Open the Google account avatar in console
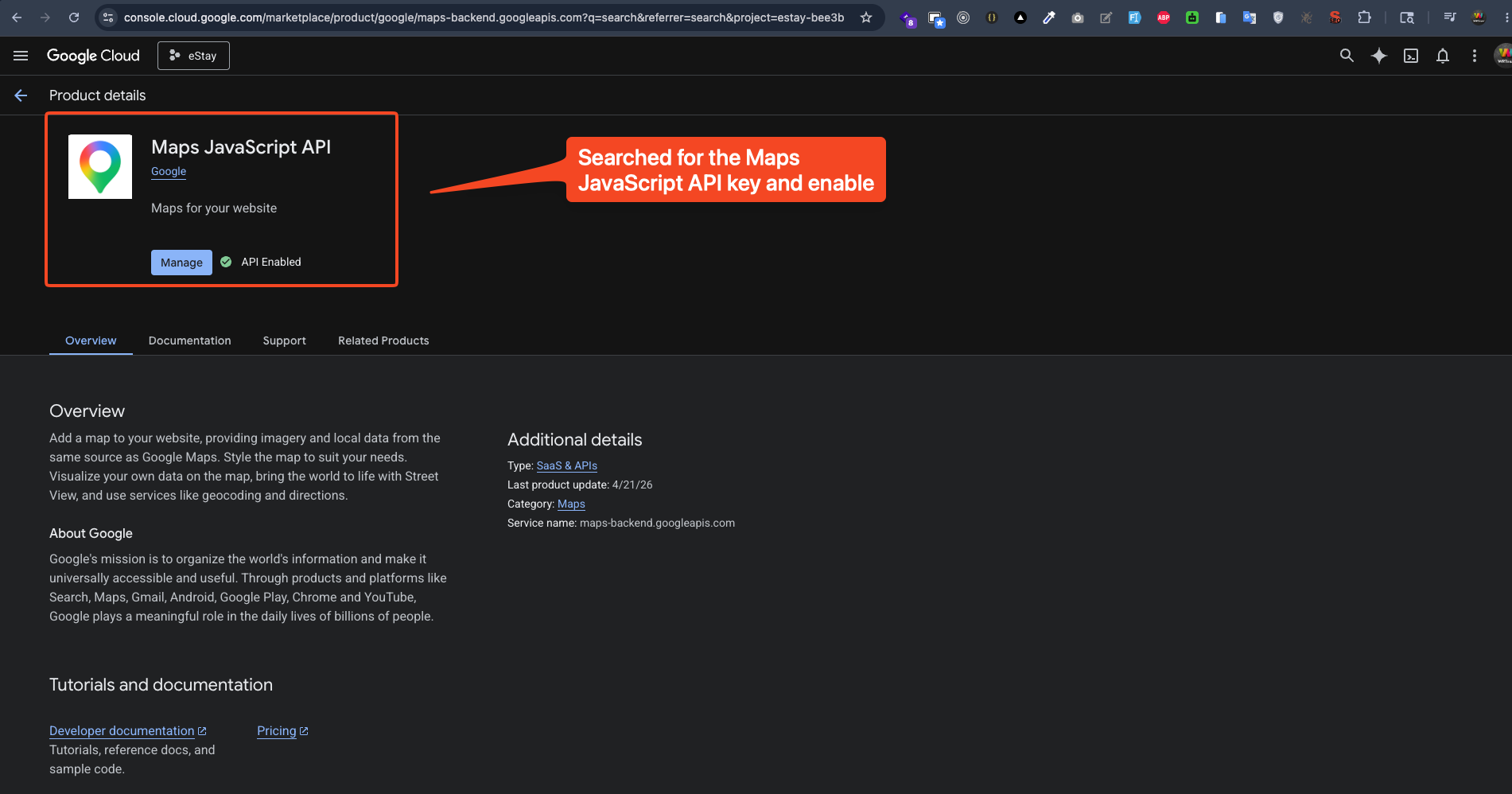This screenshot has width=1512, height=794. pos(1503,56)
